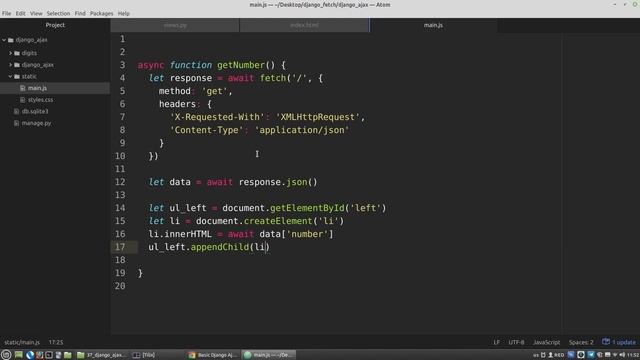Collapse the static folder chevron
The height and width of the screenshot is (360, 640).
pos(11,76)
